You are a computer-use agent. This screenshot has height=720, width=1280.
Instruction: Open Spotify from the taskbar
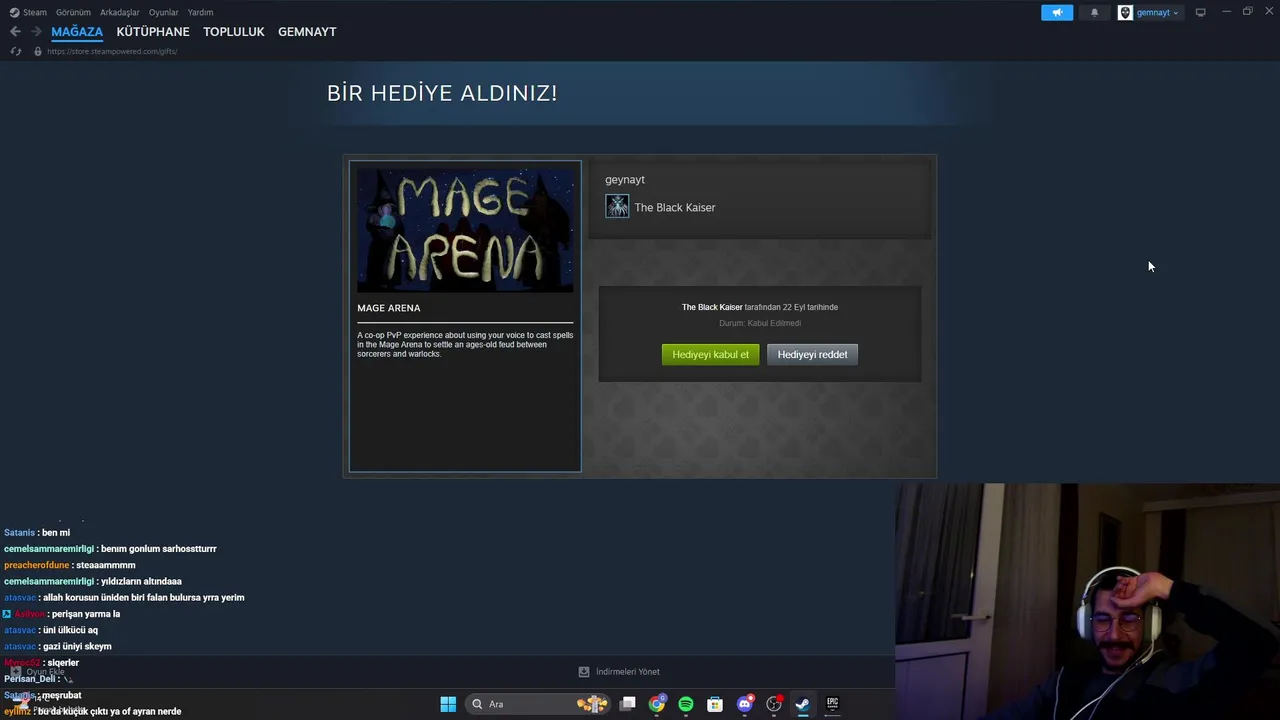click(x=686, y=704)
